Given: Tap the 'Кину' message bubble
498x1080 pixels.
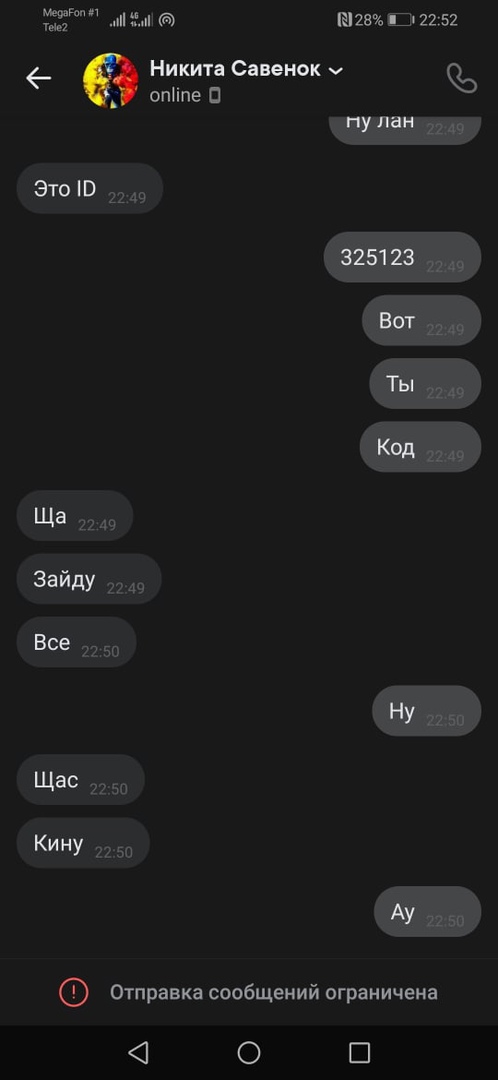Looking at the screenshot, I should click(83, 843).
